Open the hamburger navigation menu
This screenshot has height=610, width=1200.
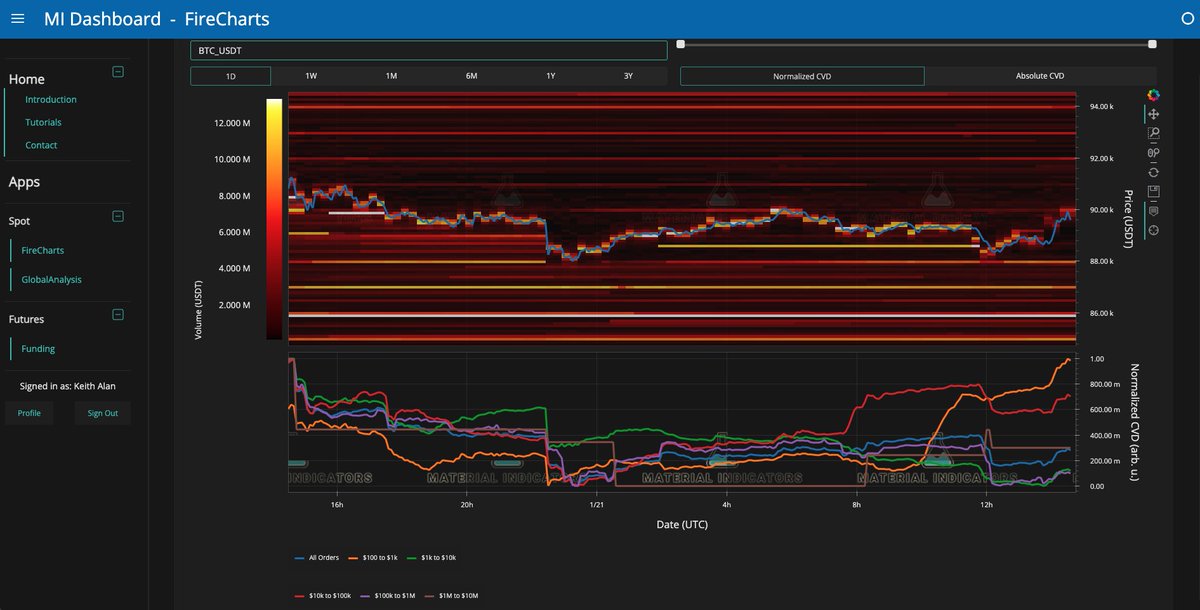(20, 19)
